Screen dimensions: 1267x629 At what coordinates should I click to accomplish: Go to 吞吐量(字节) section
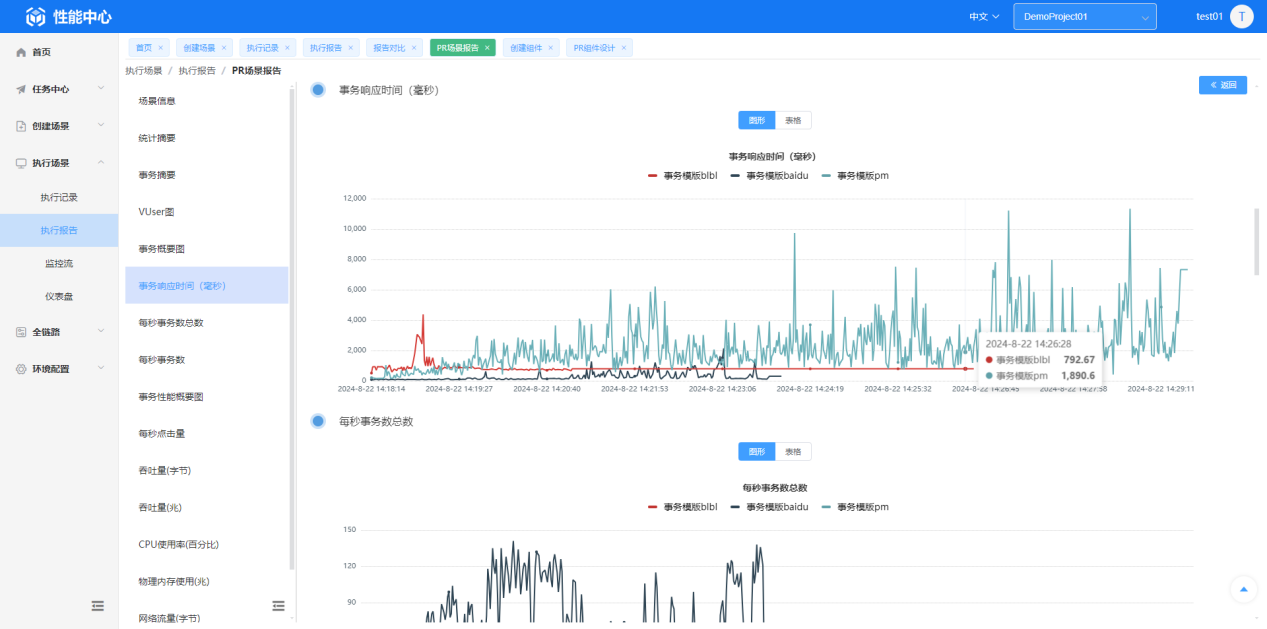click(x=207, y=471)
